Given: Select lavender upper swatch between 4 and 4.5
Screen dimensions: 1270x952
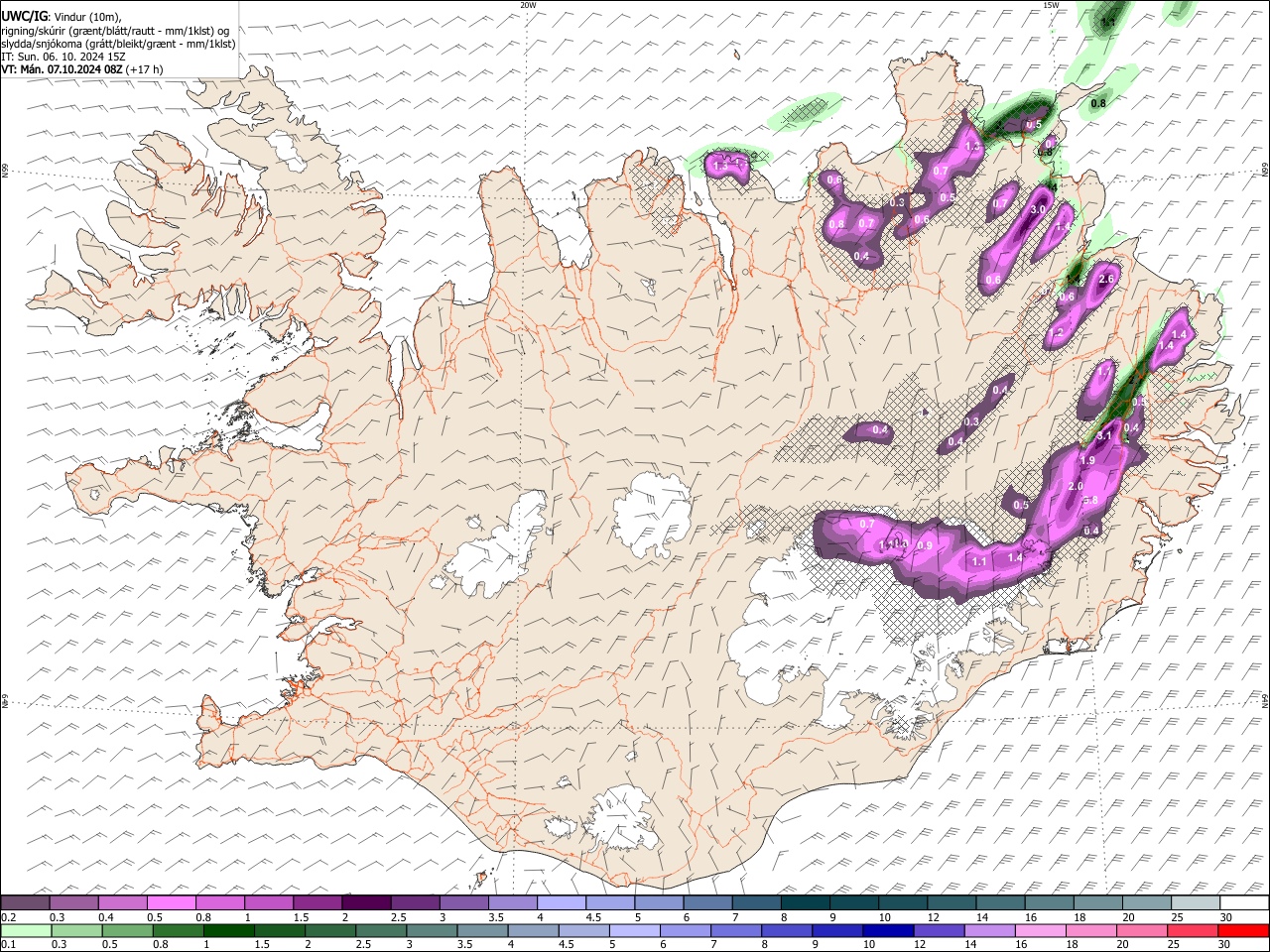Looking at the screenshot, I should pos(562,902).
